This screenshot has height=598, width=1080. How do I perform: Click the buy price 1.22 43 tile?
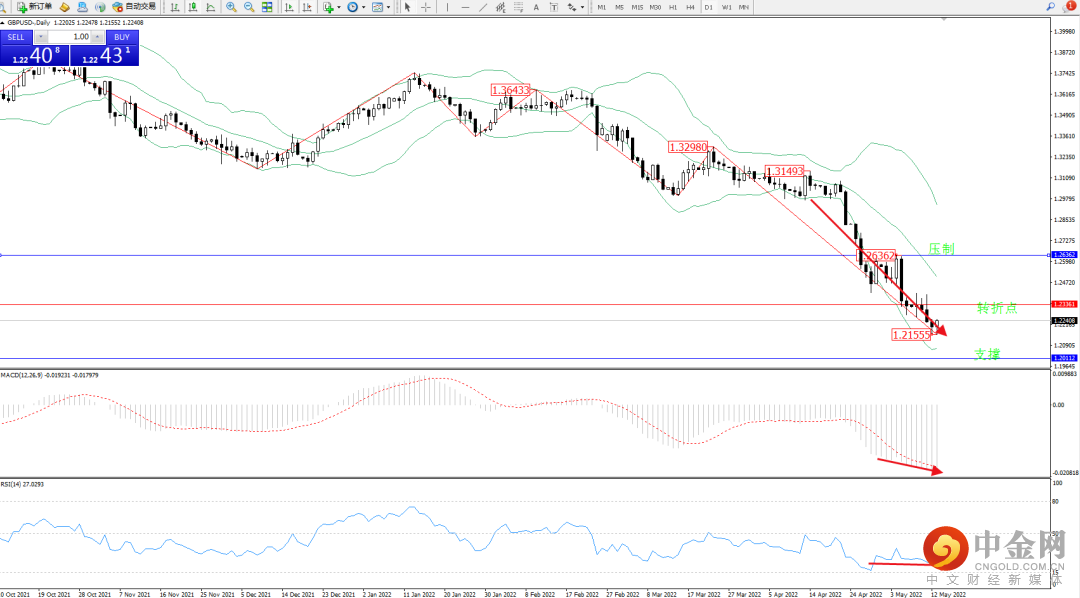point(105,55)
